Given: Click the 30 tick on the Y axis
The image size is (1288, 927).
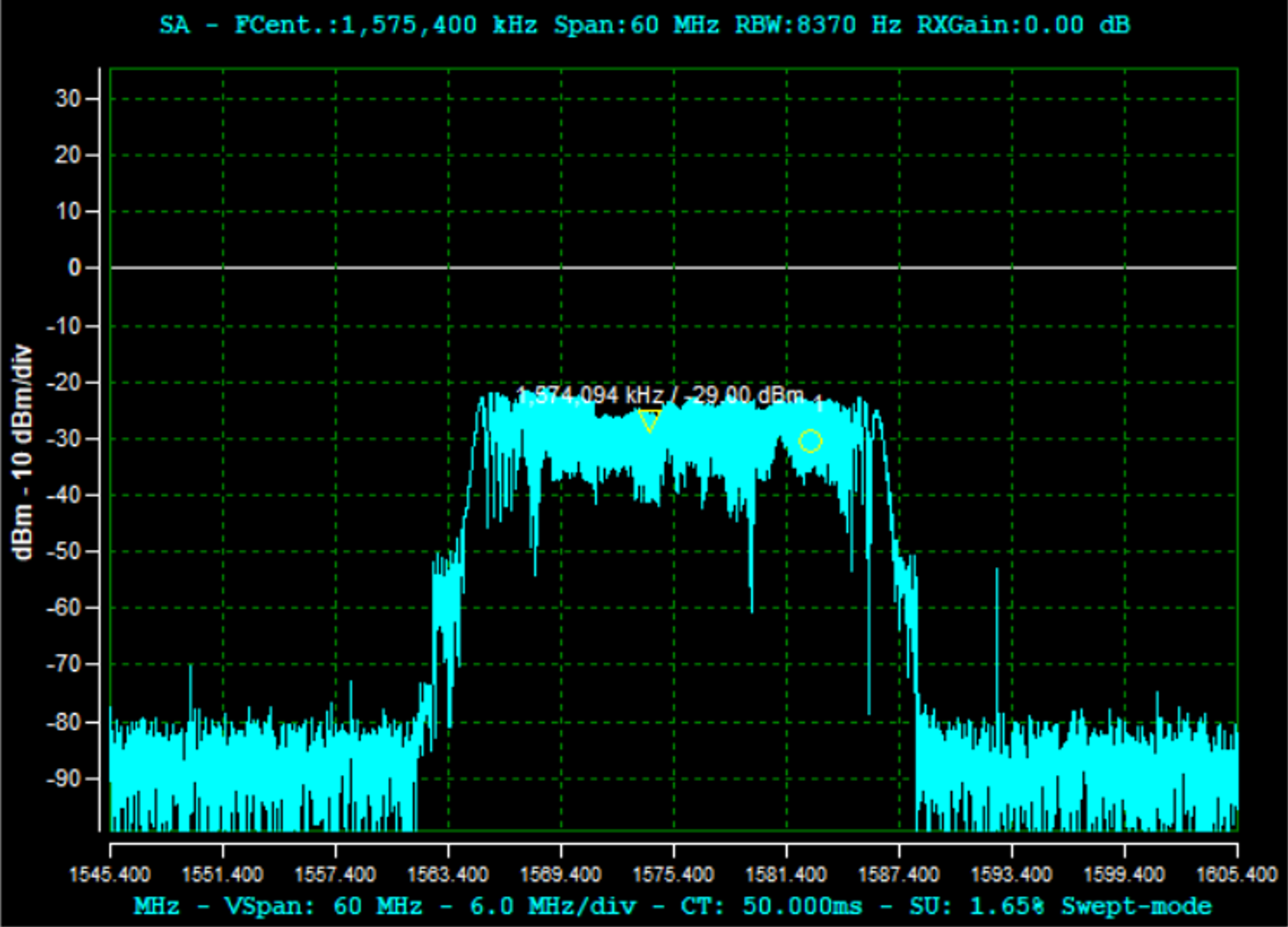Looking at the screenshot, I should pos(68,99).
